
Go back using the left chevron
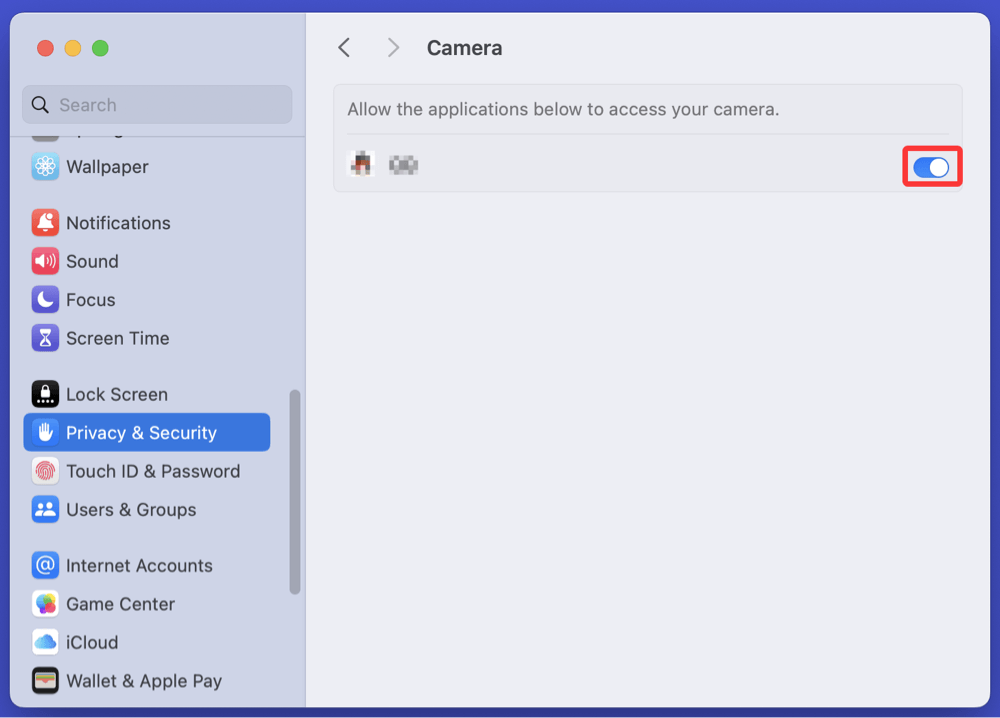tap(344, 48)
